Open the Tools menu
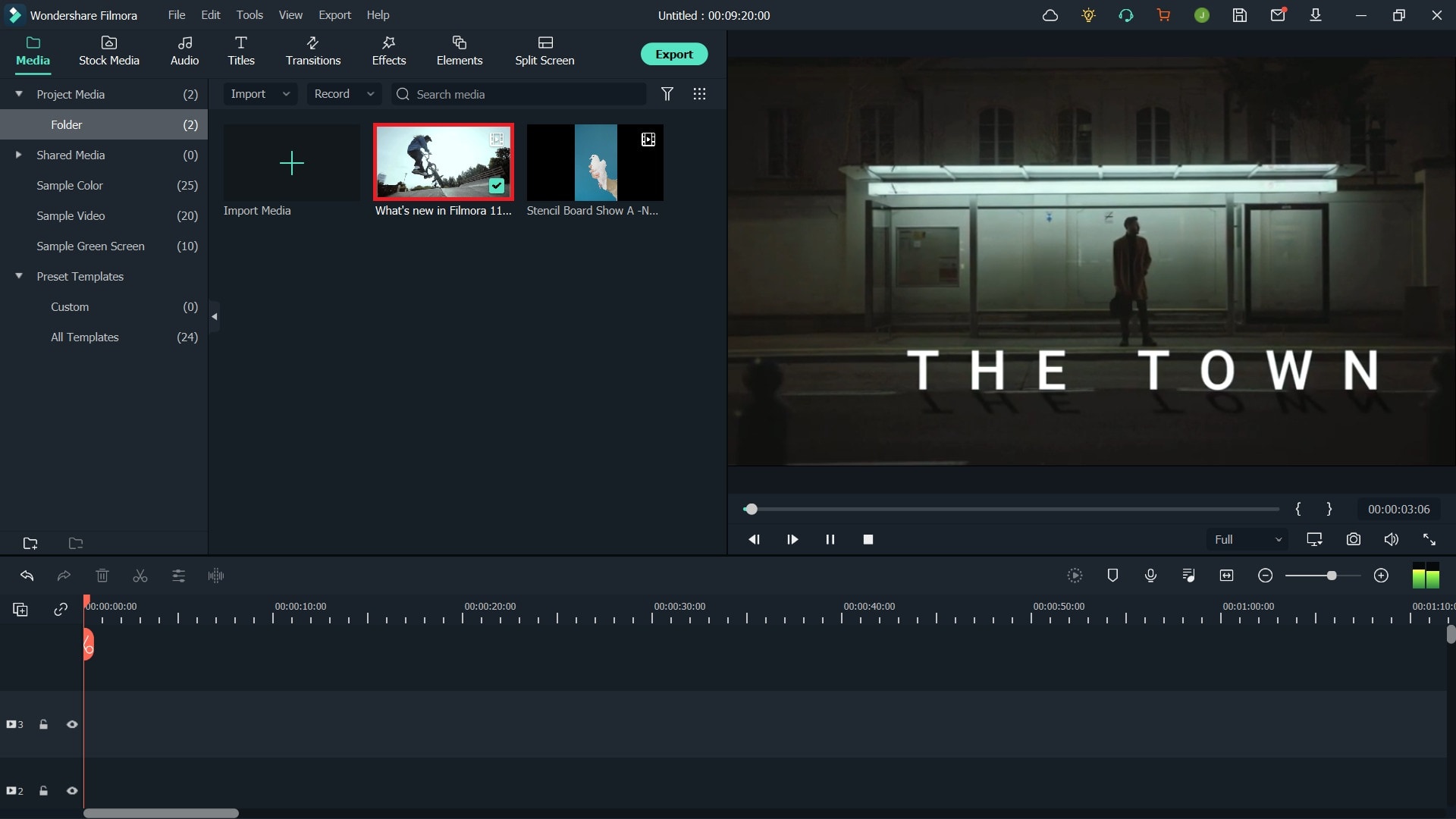 coord(249,15)
